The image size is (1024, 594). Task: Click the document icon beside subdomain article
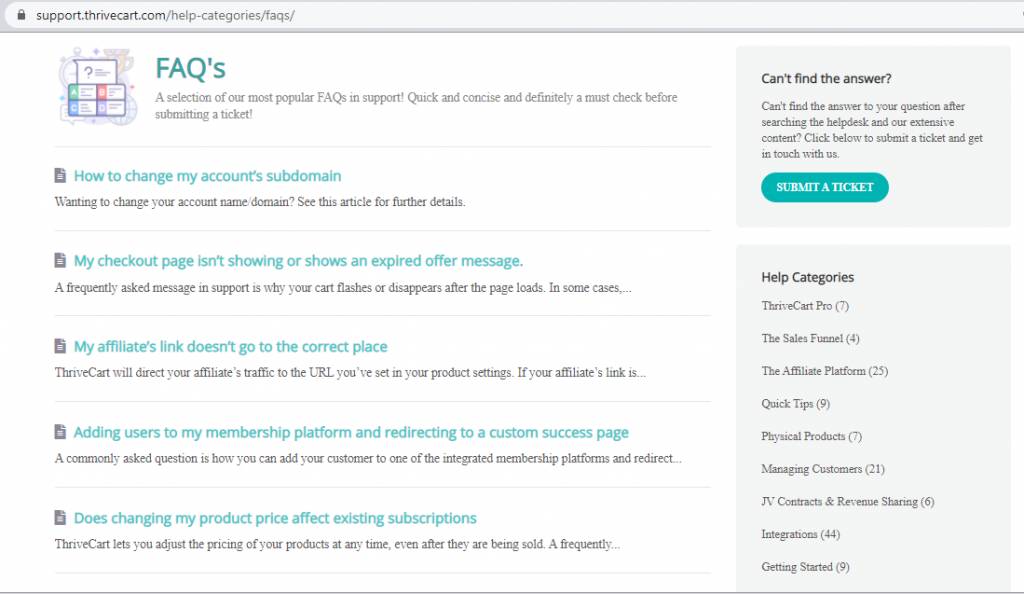[x=60, y=176]
